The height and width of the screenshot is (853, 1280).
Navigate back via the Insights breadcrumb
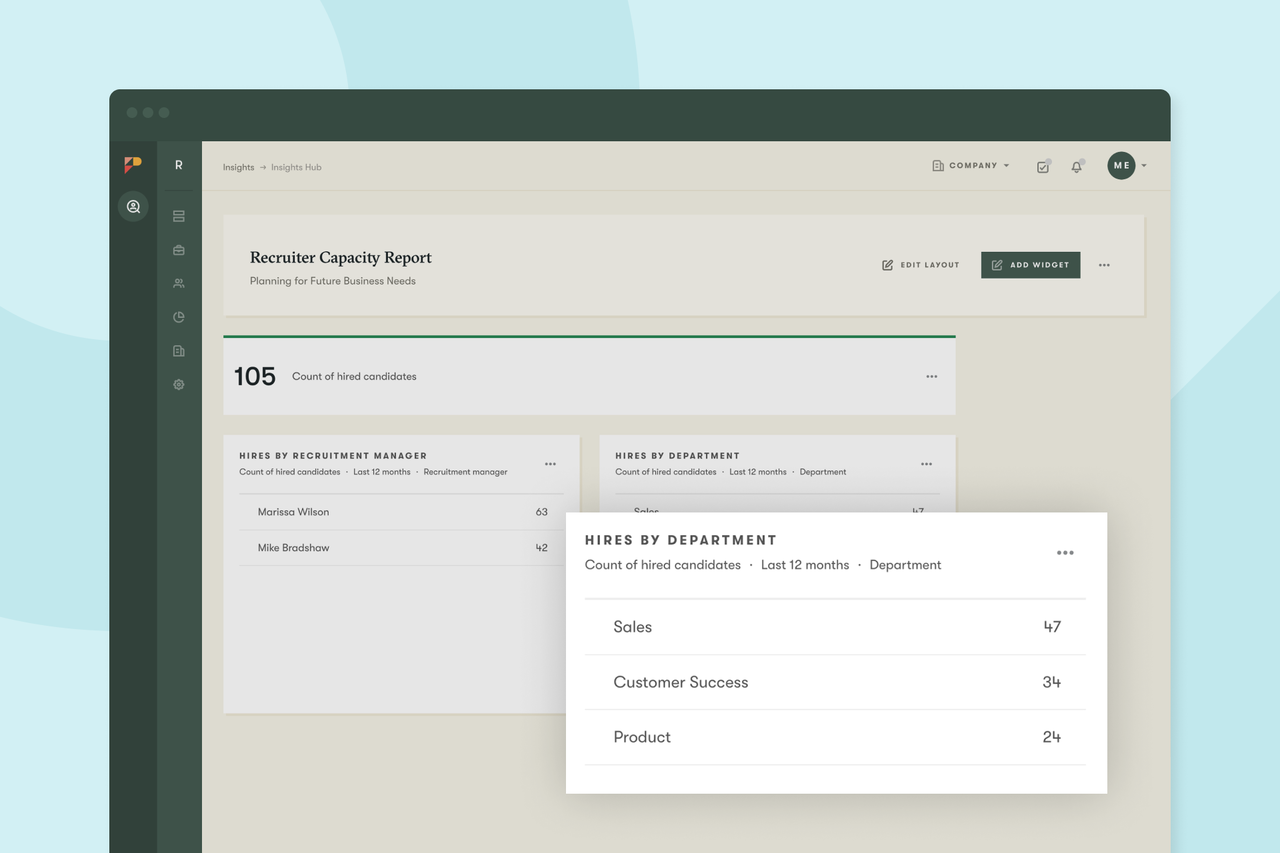[x=238, y=167]
